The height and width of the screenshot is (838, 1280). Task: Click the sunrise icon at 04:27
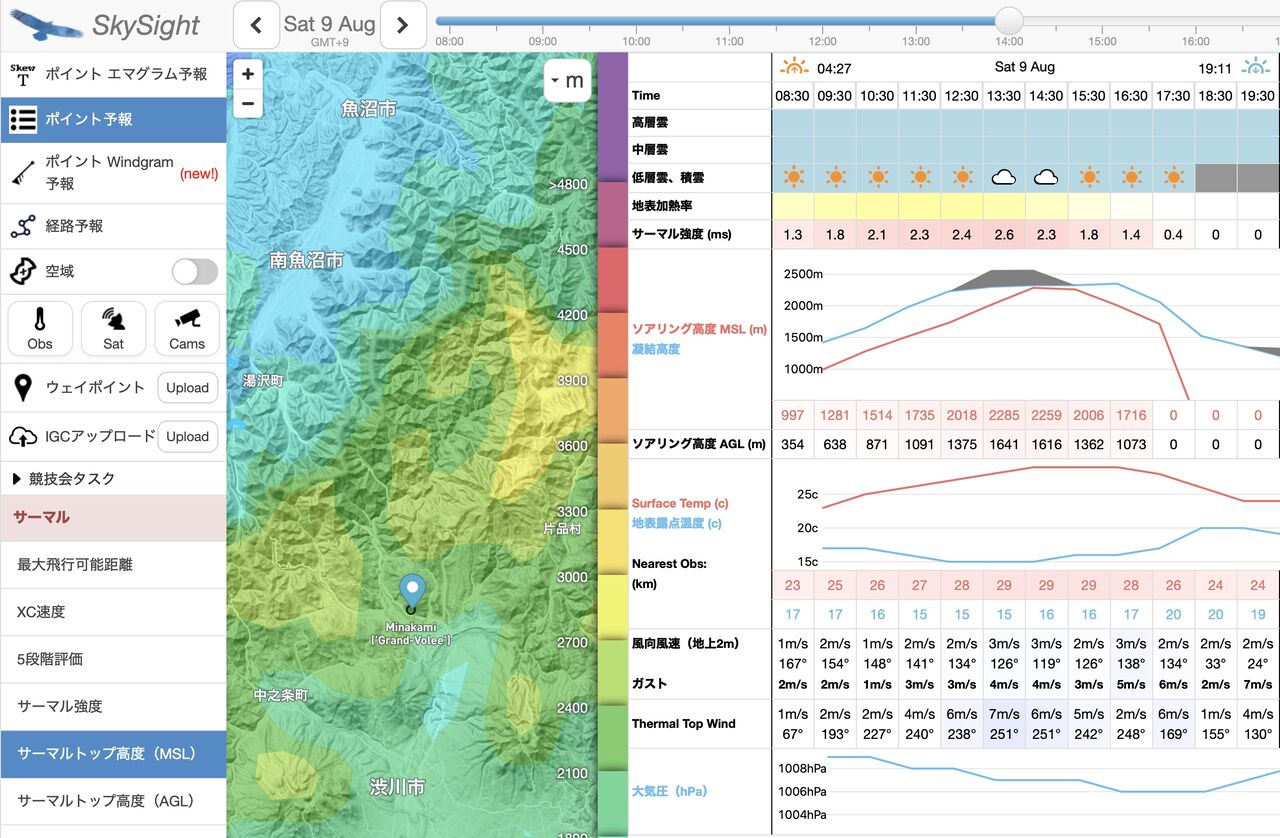click(x=794, y=67)
